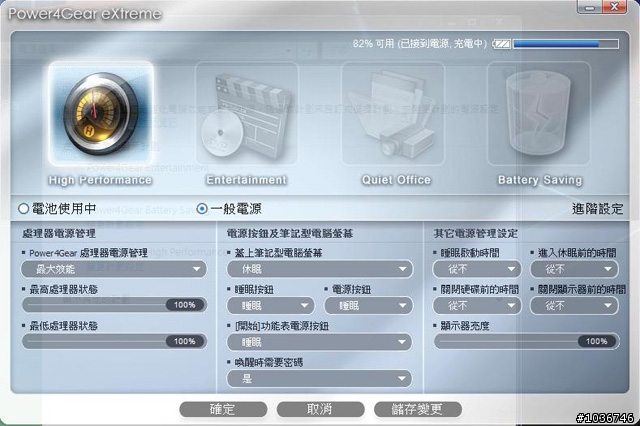The height and width of the screenshot is (426, 640).
Task: Click the 最高處理器狀態 slider handle
Action: 185,305
